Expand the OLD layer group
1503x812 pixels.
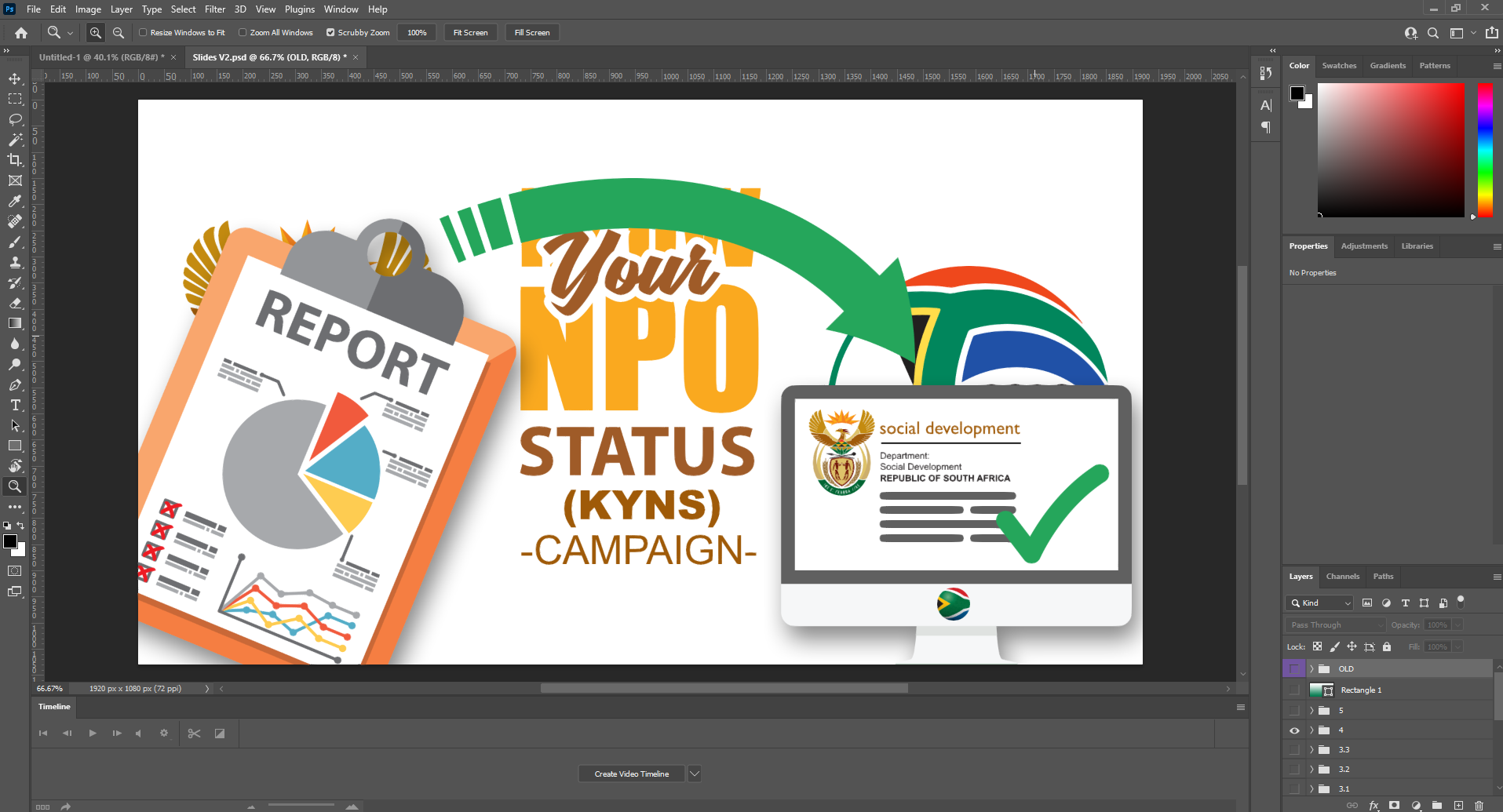point(1311,669)
